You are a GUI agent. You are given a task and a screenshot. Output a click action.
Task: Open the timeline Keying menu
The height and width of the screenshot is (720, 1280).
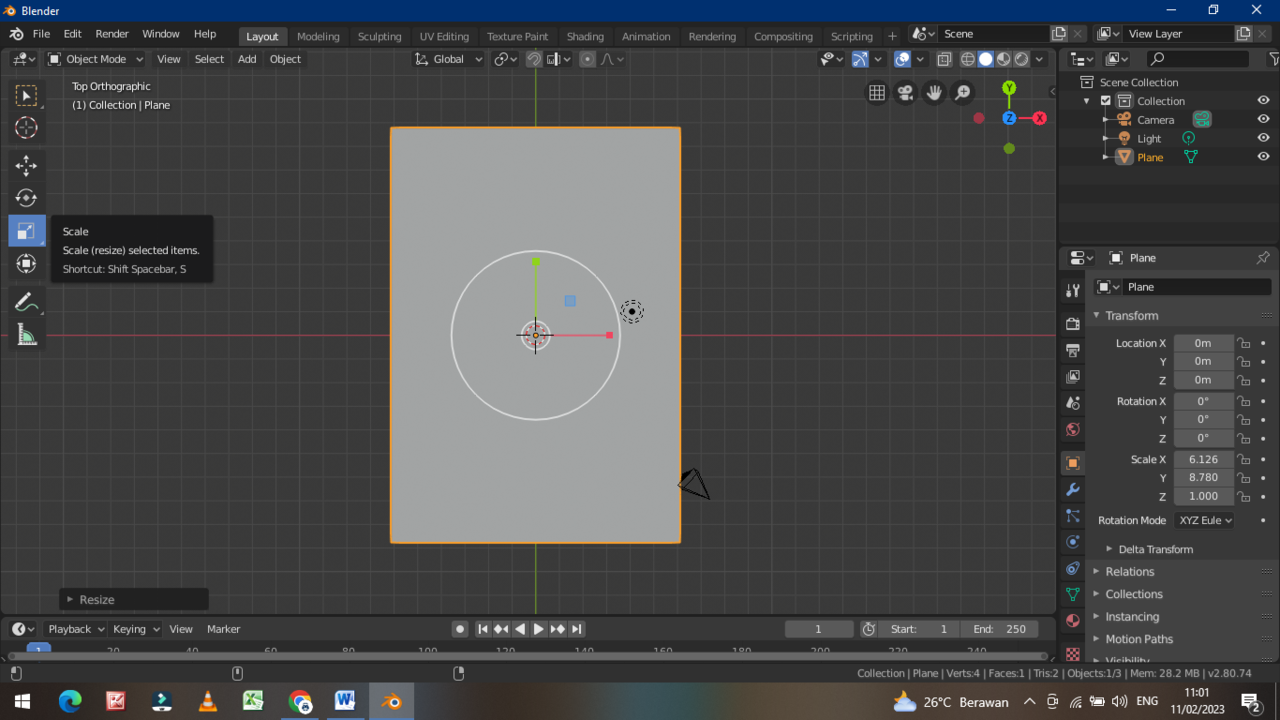pos(136,629)
